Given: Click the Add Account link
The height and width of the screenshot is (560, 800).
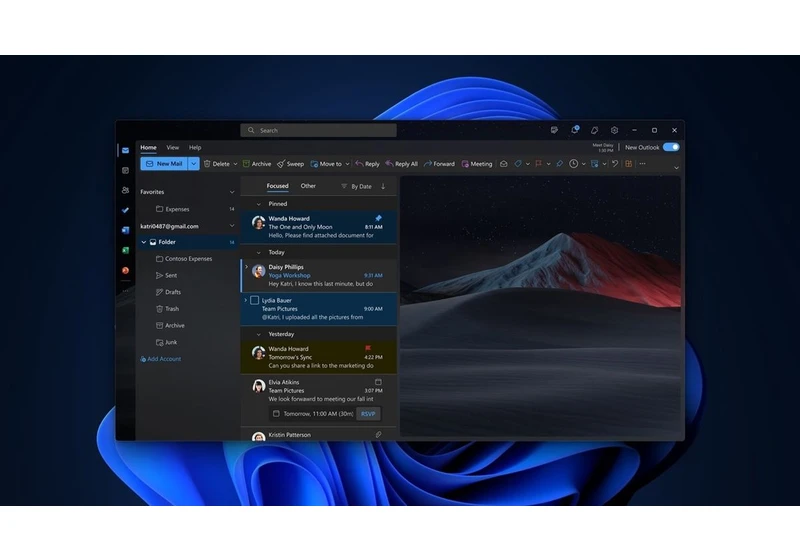Looking at the screenshot, I should [x=161, y=359].
